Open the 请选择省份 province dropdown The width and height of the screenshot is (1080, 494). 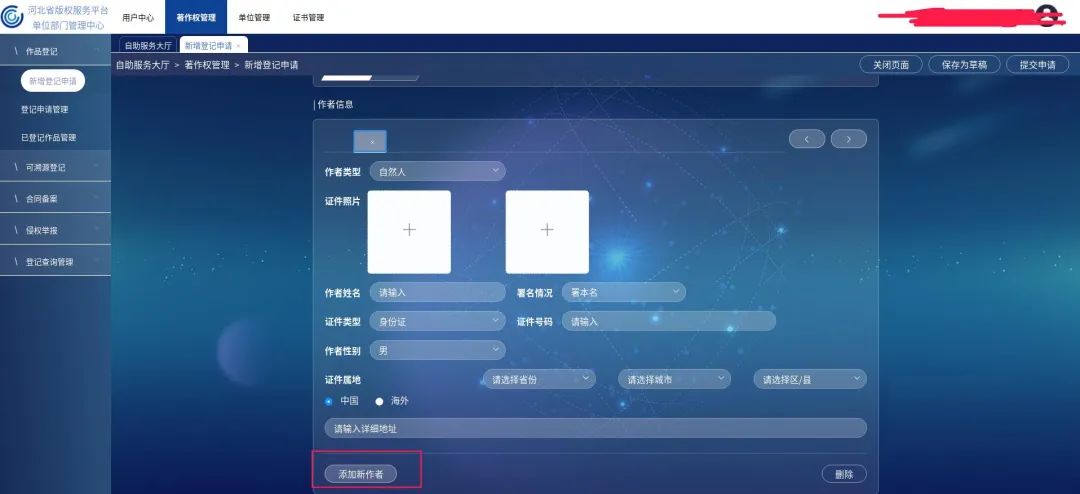539,379
